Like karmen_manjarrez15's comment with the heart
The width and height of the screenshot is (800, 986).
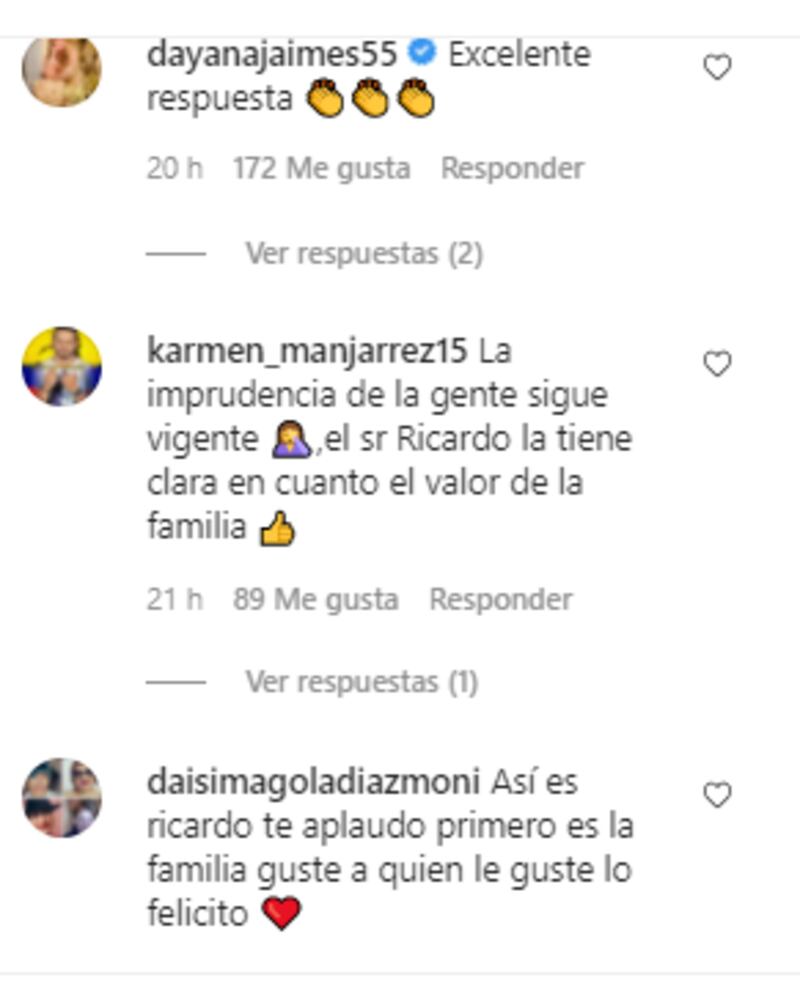tap(717, 363)
